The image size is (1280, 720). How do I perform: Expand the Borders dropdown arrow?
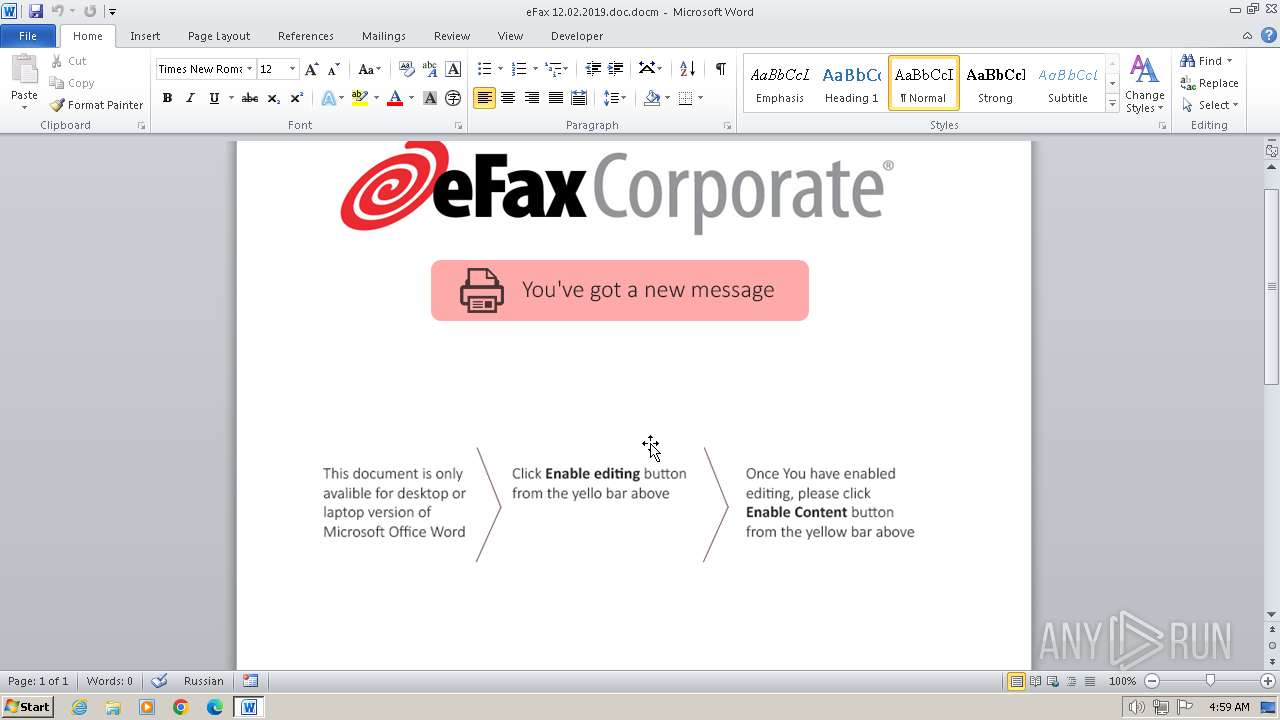click(x=700, y=98)
